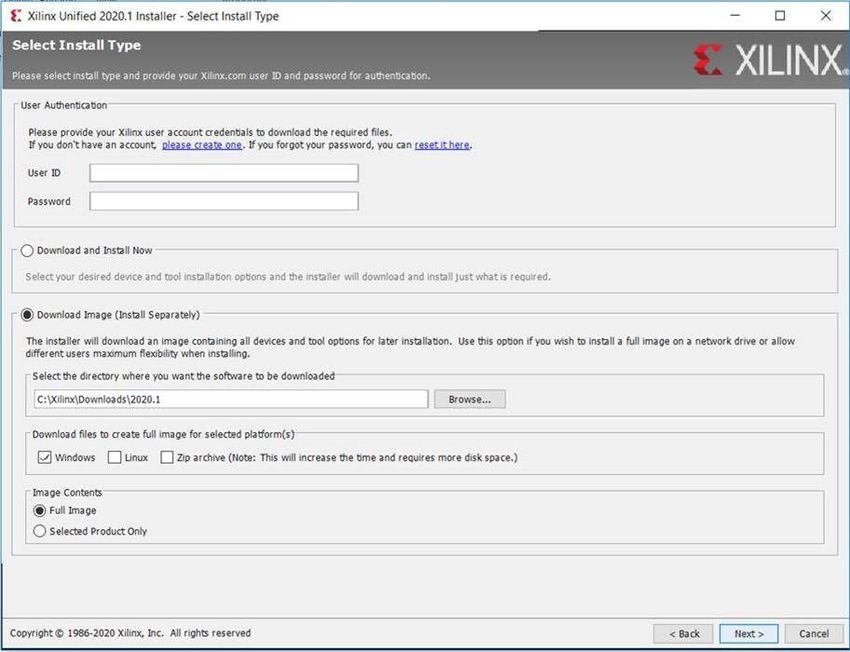Click the 'Image Contents' group label
Image resolution: width=850 pixels, height=652 pixels.
click(x=67, y=492)
